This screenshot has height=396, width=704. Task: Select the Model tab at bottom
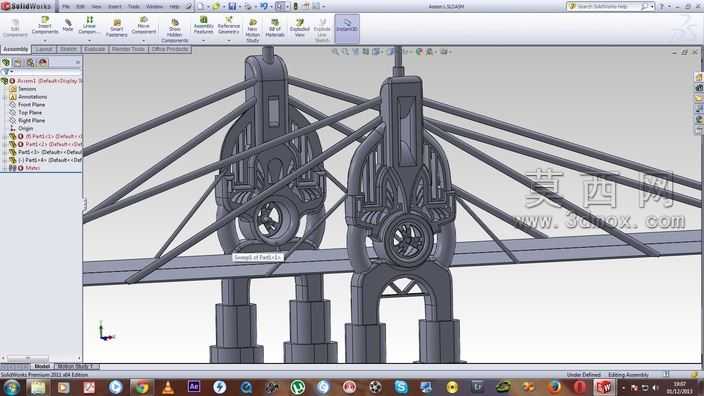(42, 366)
